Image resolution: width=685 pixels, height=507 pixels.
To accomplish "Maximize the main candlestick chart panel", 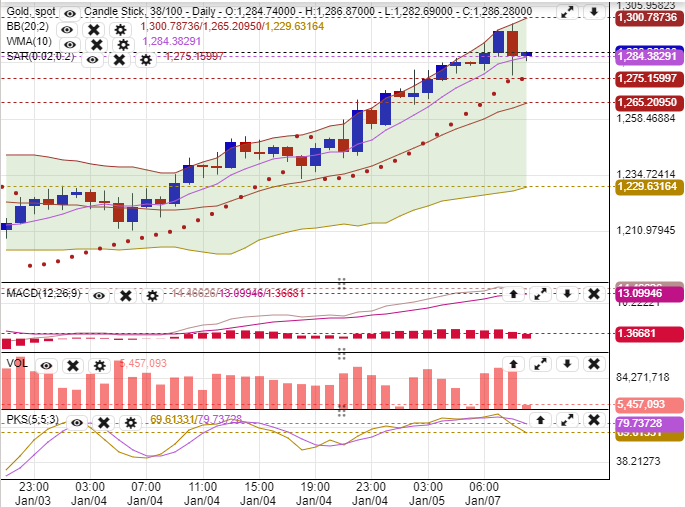I will 567,12.
